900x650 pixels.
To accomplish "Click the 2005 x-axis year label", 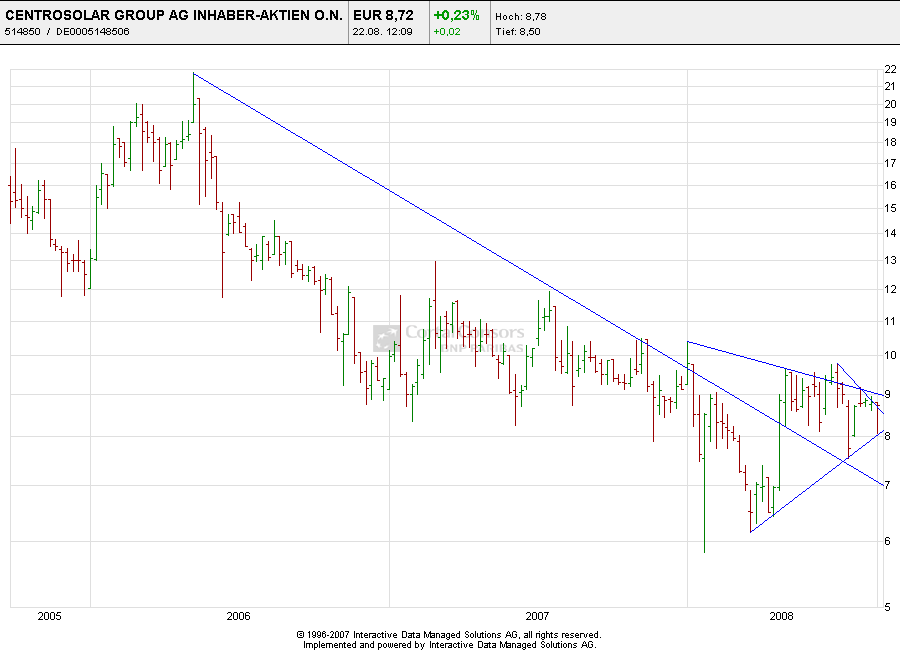I will coord(49,616).
